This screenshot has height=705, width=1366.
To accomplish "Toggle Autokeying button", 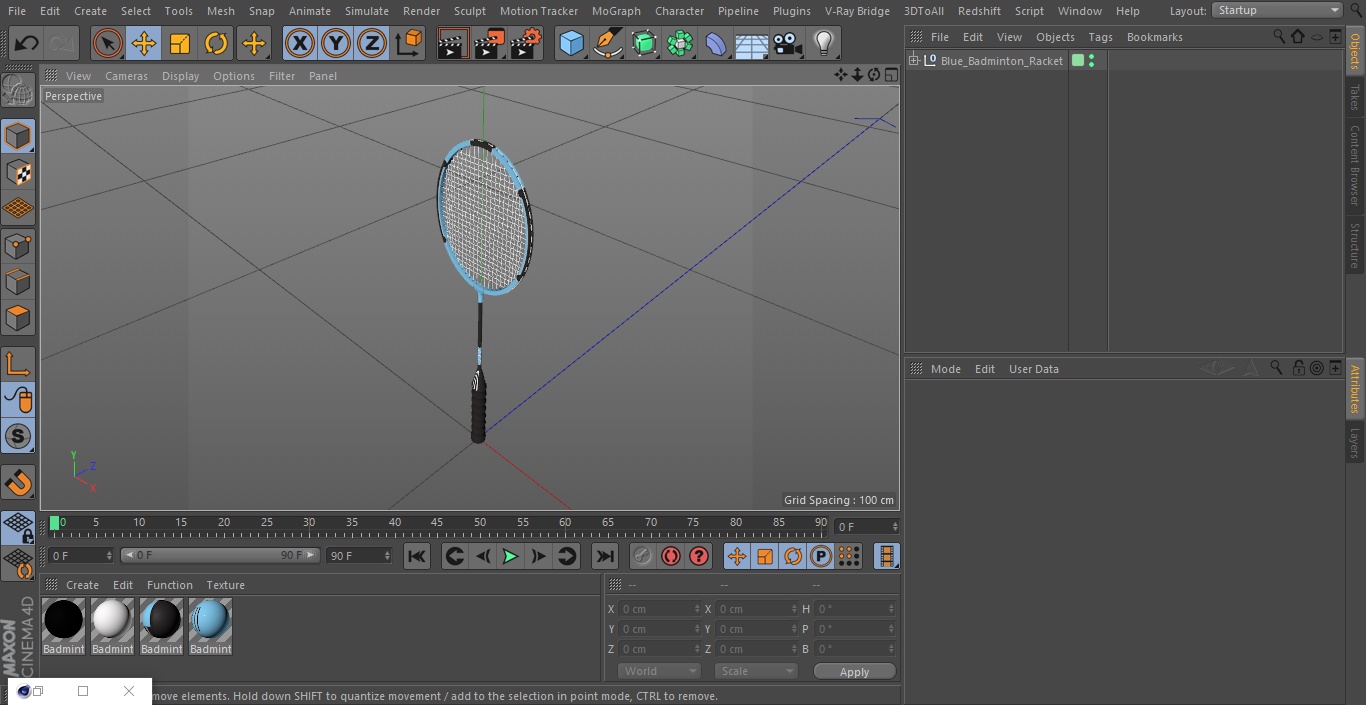I will pos(671,556).
